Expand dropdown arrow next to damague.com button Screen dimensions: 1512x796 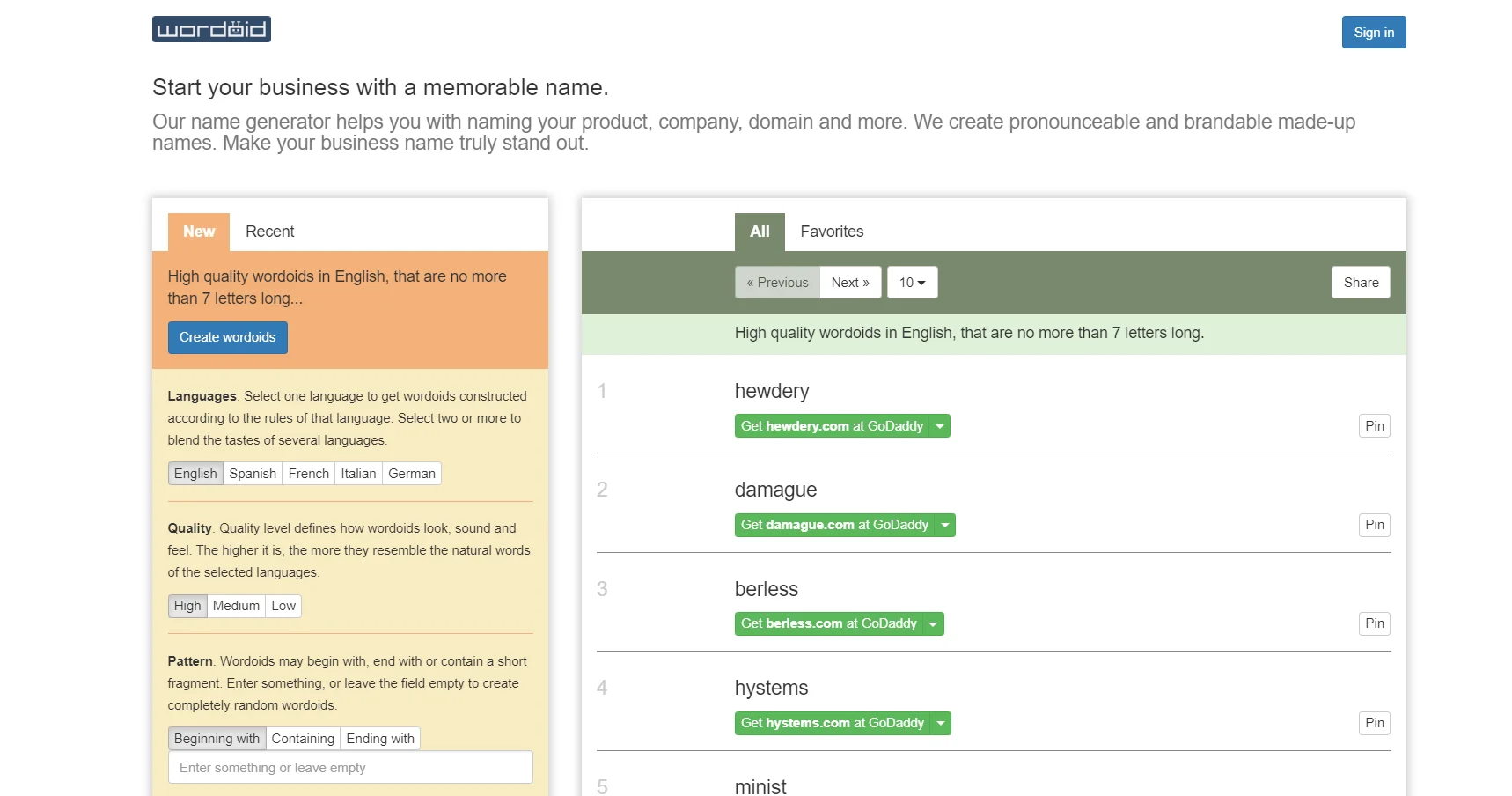point(945,526)
